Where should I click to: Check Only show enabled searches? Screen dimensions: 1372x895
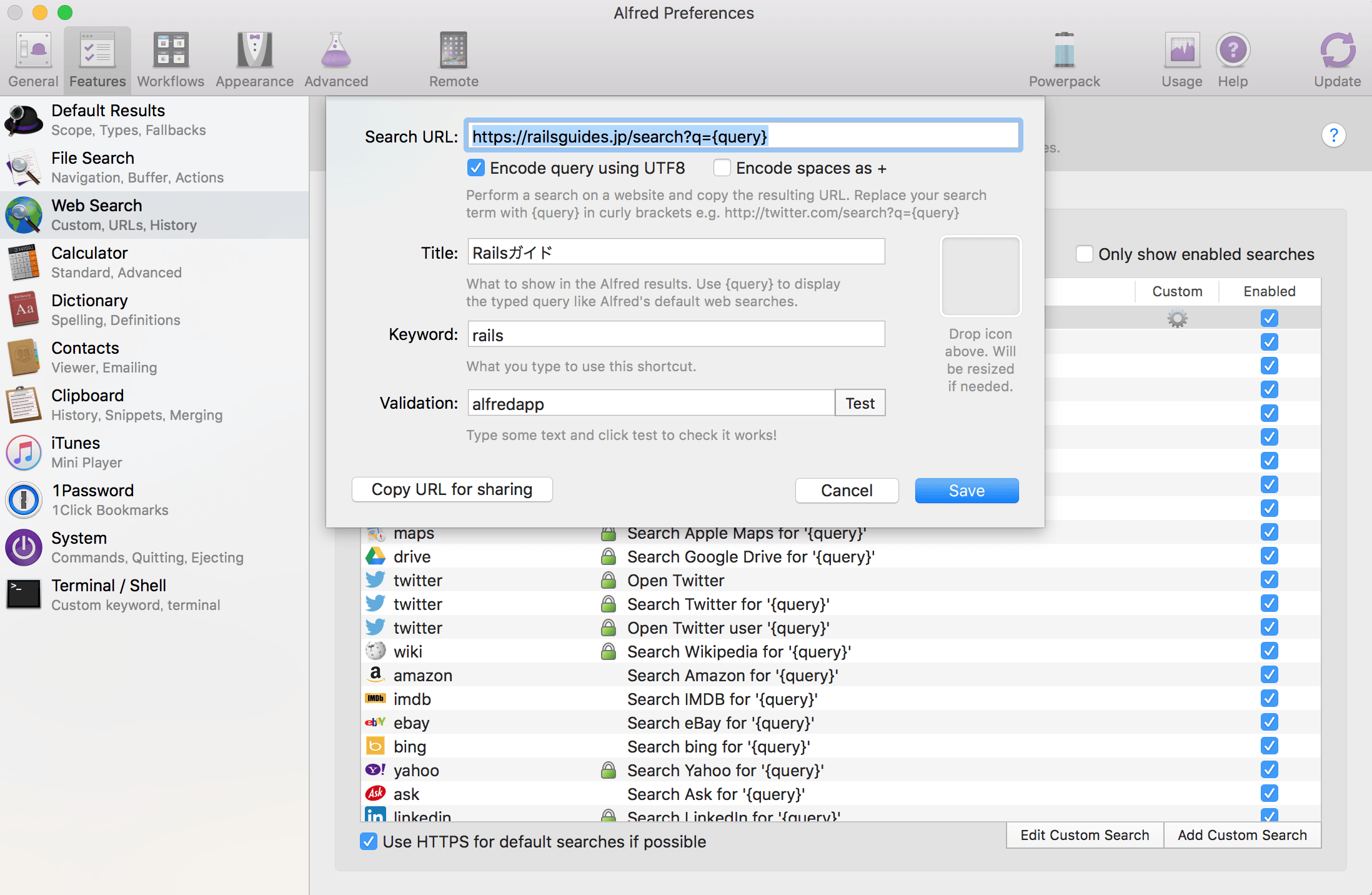[1084, 254]
